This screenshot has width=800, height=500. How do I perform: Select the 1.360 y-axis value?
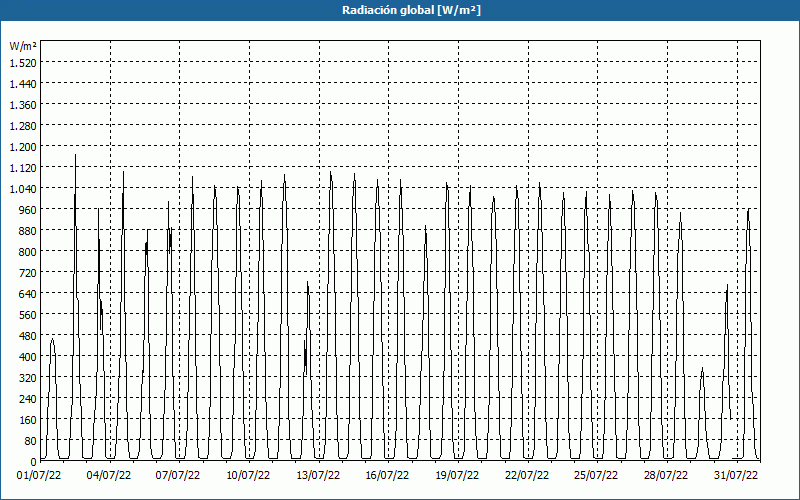point(23,105)
